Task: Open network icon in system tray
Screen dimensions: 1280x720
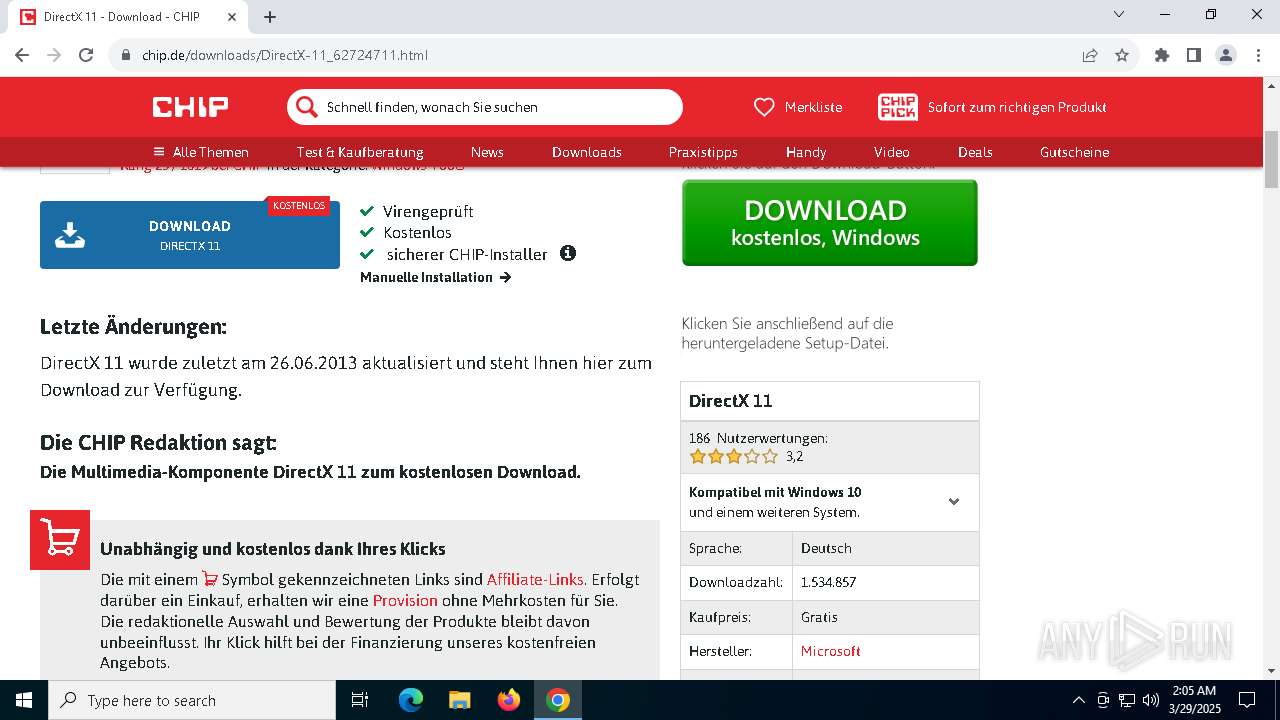Action: tap(1127, 700)
